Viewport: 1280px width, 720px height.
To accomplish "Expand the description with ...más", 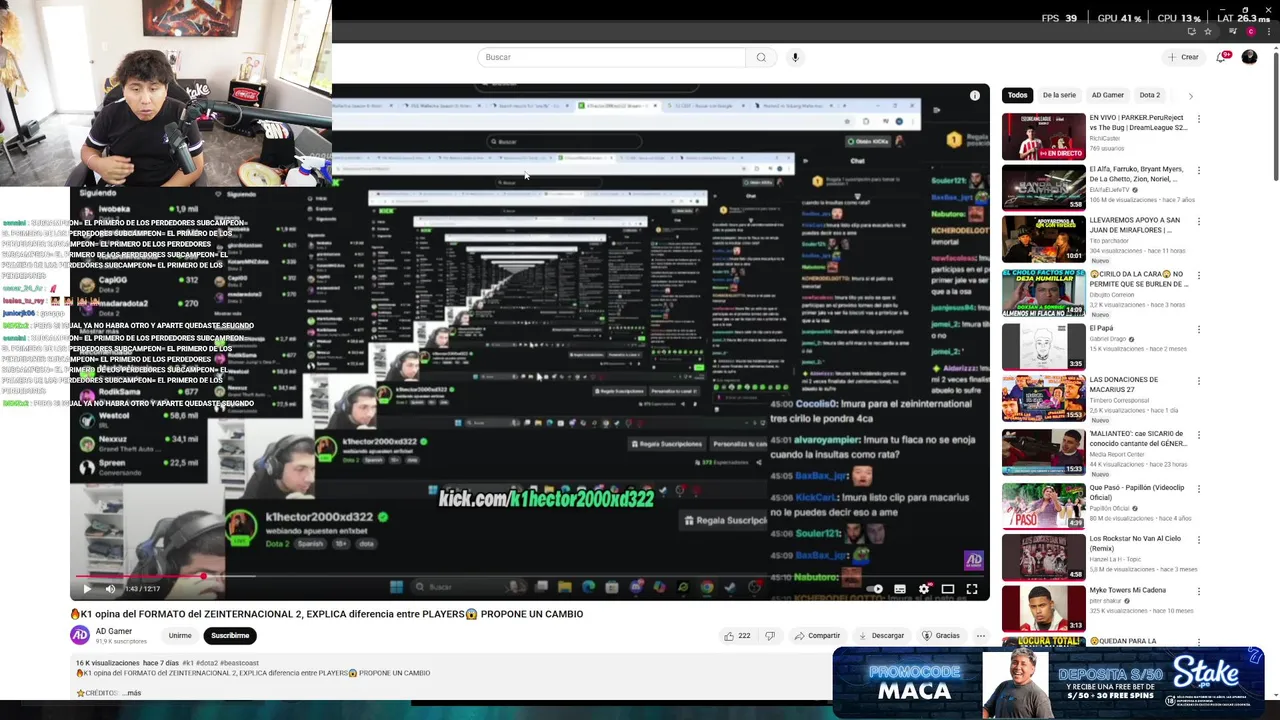I will point(132,692).
